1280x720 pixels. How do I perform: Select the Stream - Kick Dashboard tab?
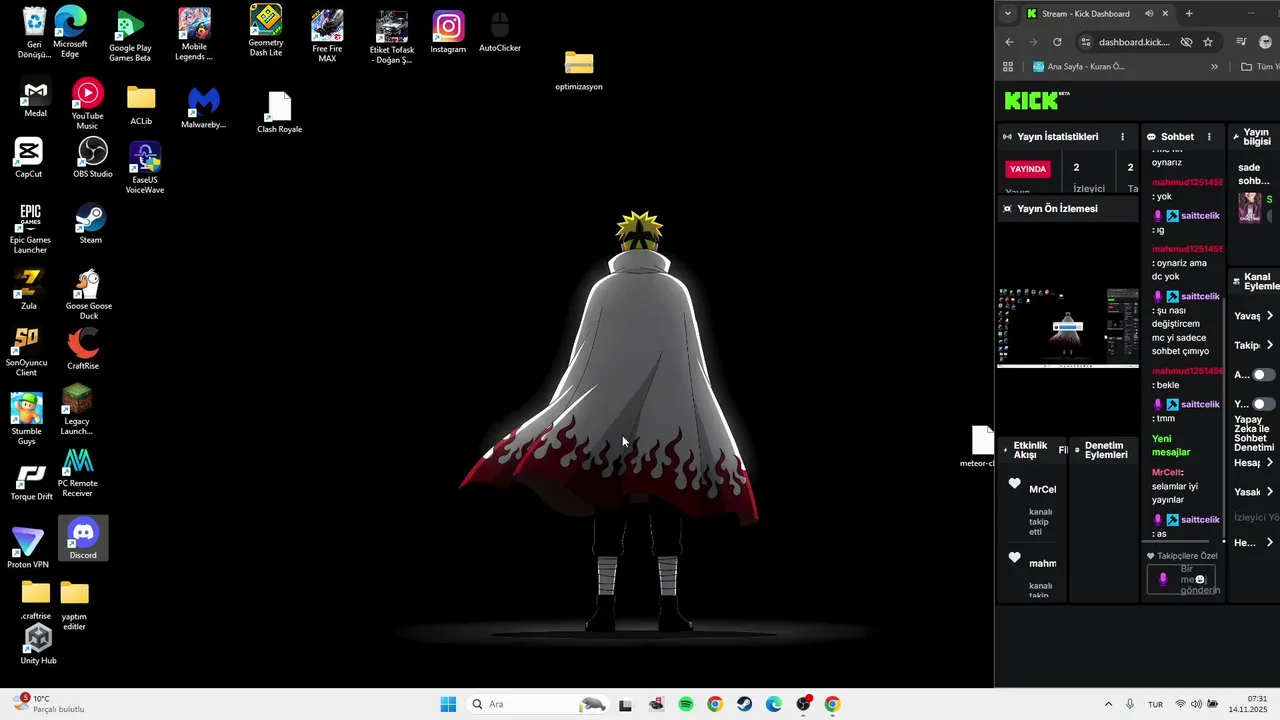tap(1098, 13)
